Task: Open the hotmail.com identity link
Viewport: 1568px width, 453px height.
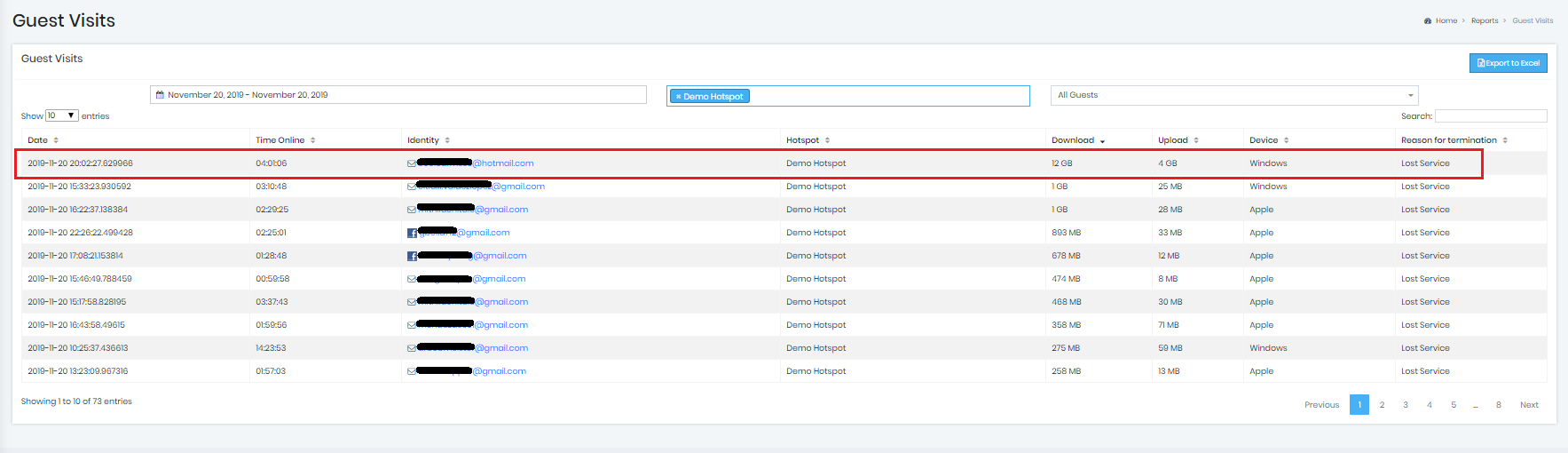Action: [x=476, y=163]
